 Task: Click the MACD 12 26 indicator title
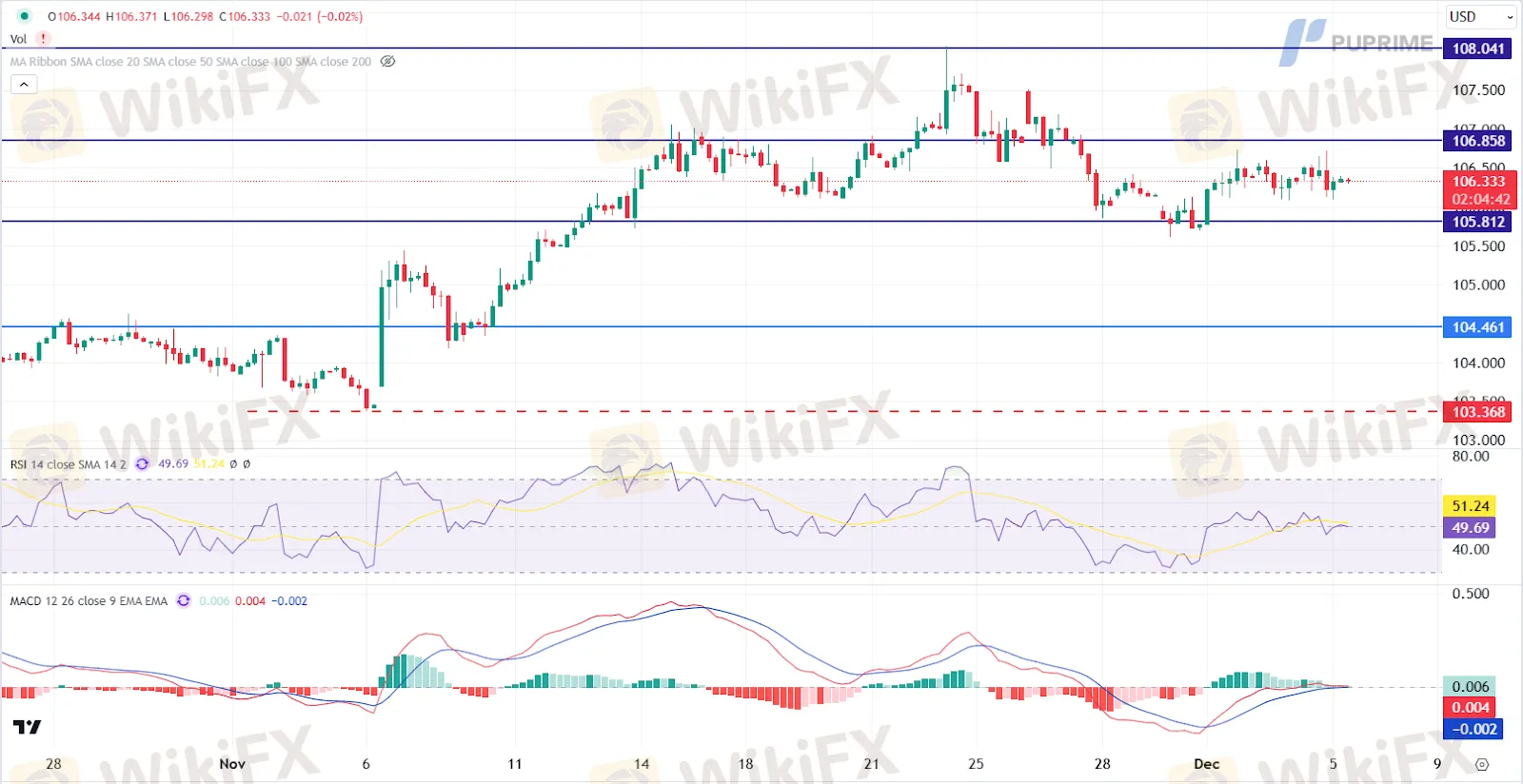click(89, 601)
